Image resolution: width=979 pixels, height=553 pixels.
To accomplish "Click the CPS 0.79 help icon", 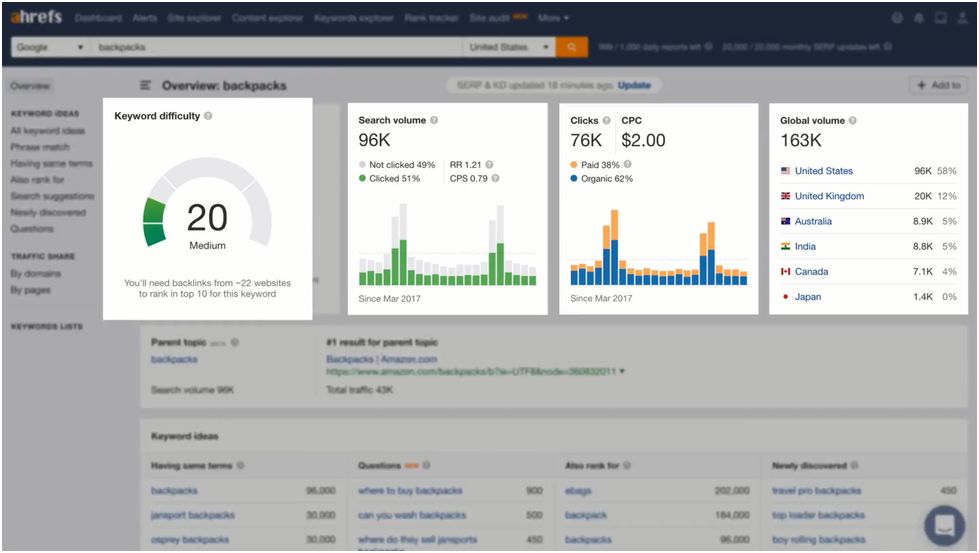I will (495, 179).
